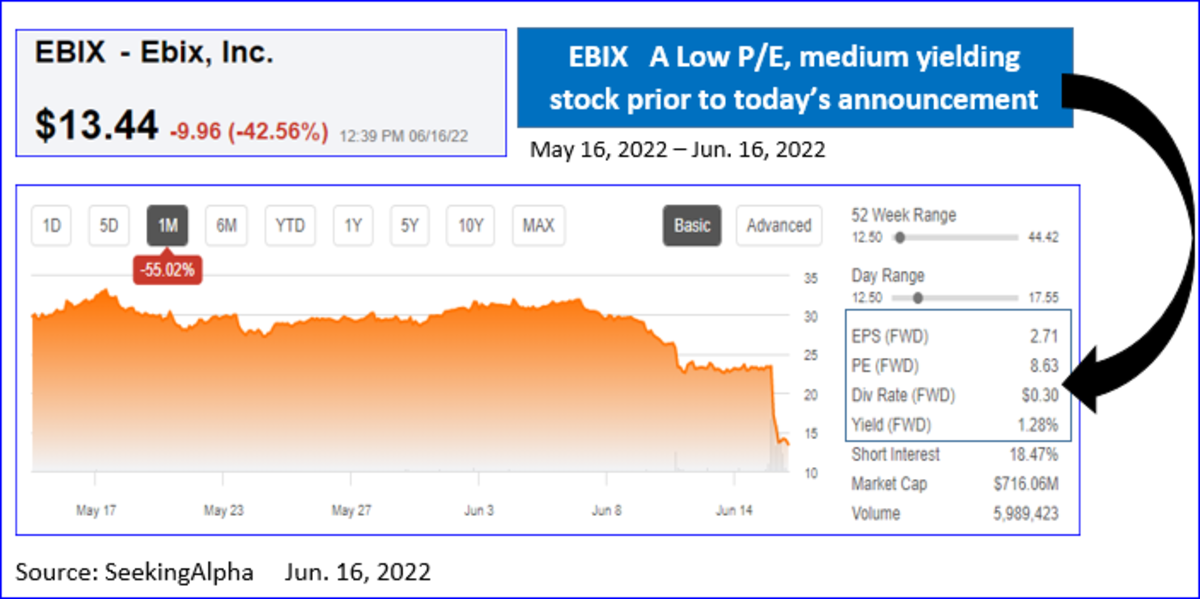Image resolution: width=1200 pixels, height=599 pixels.
Task: Select the 1Y time range
Action: (351, 225)
